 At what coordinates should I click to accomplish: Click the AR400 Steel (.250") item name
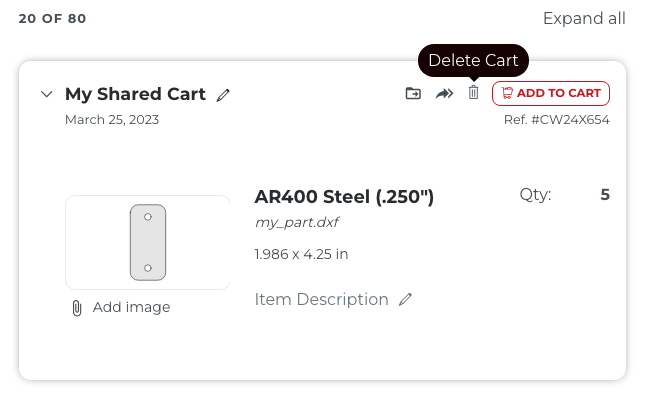[x=344, y=196]
